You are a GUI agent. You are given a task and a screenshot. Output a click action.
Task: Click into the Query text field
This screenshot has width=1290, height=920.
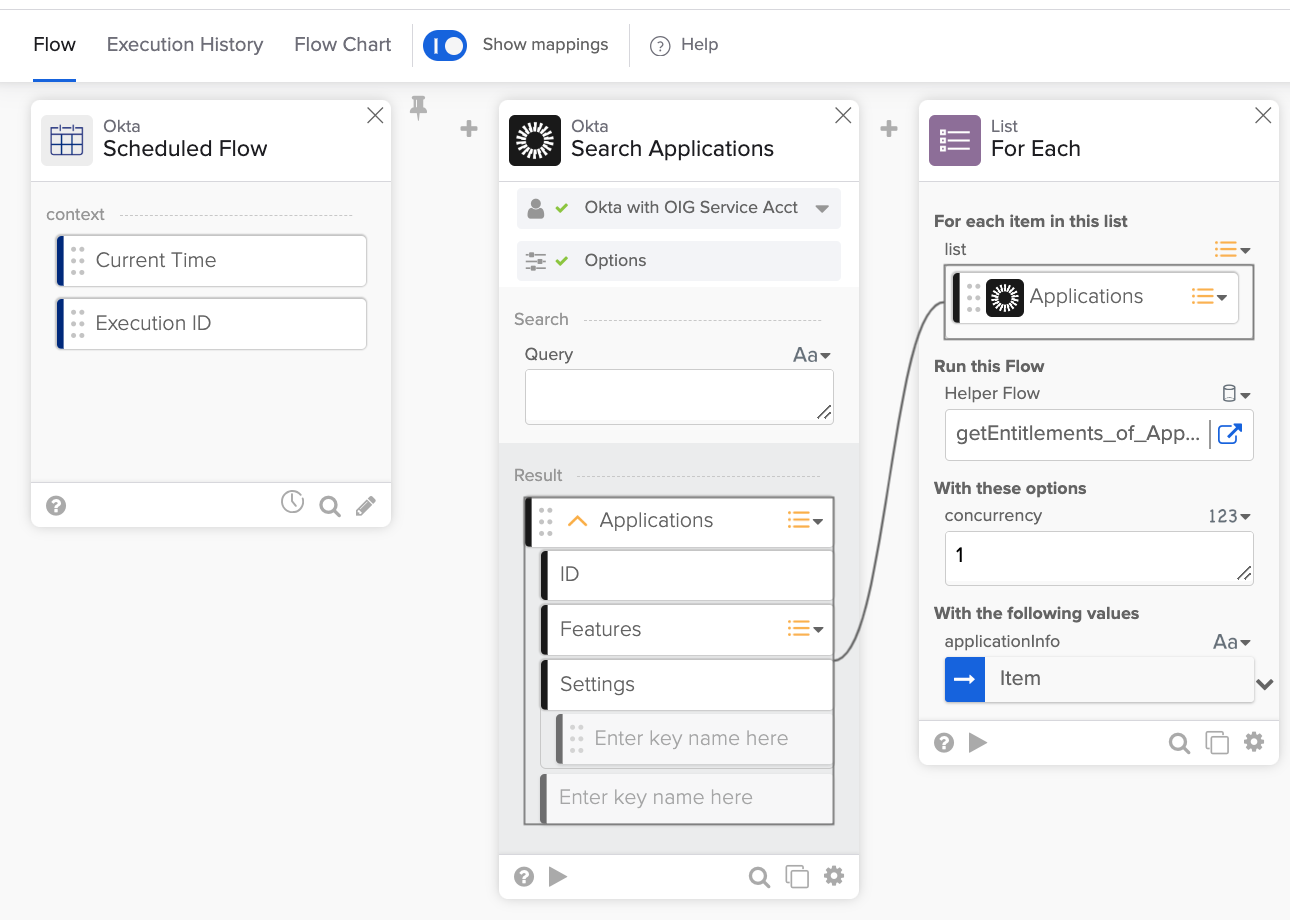pyautogui.click(x=679, y=397)
